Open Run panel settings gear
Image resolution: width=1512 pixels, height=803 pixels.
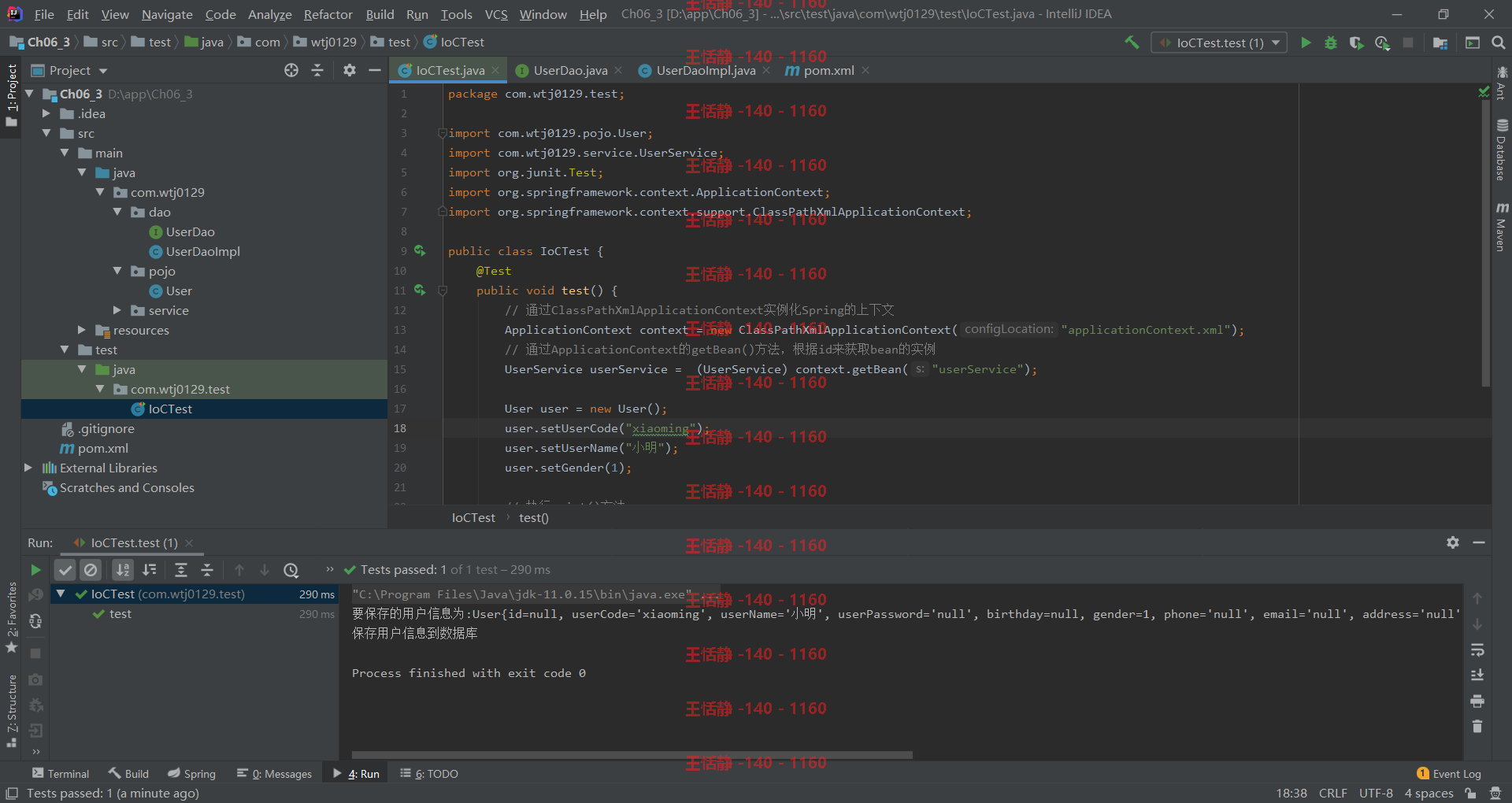[1453, 542]
